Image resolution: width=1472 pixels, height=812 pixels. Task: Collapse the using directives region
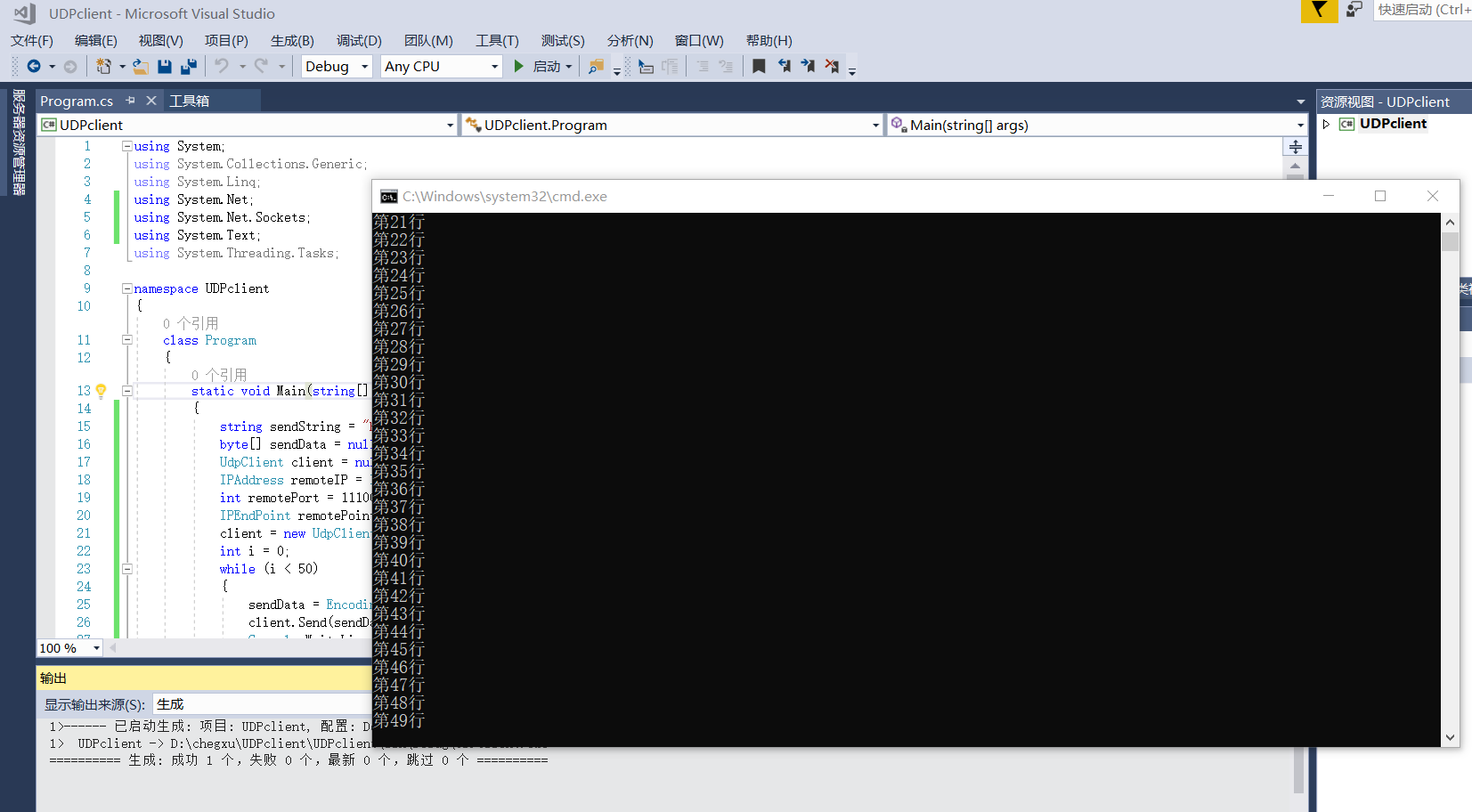click(127, 146)
